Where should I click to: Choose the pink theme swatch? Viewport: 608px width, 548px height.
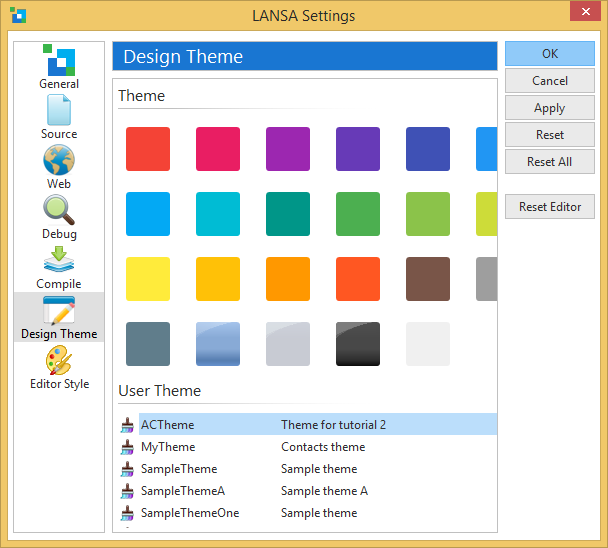coord(218,149)
